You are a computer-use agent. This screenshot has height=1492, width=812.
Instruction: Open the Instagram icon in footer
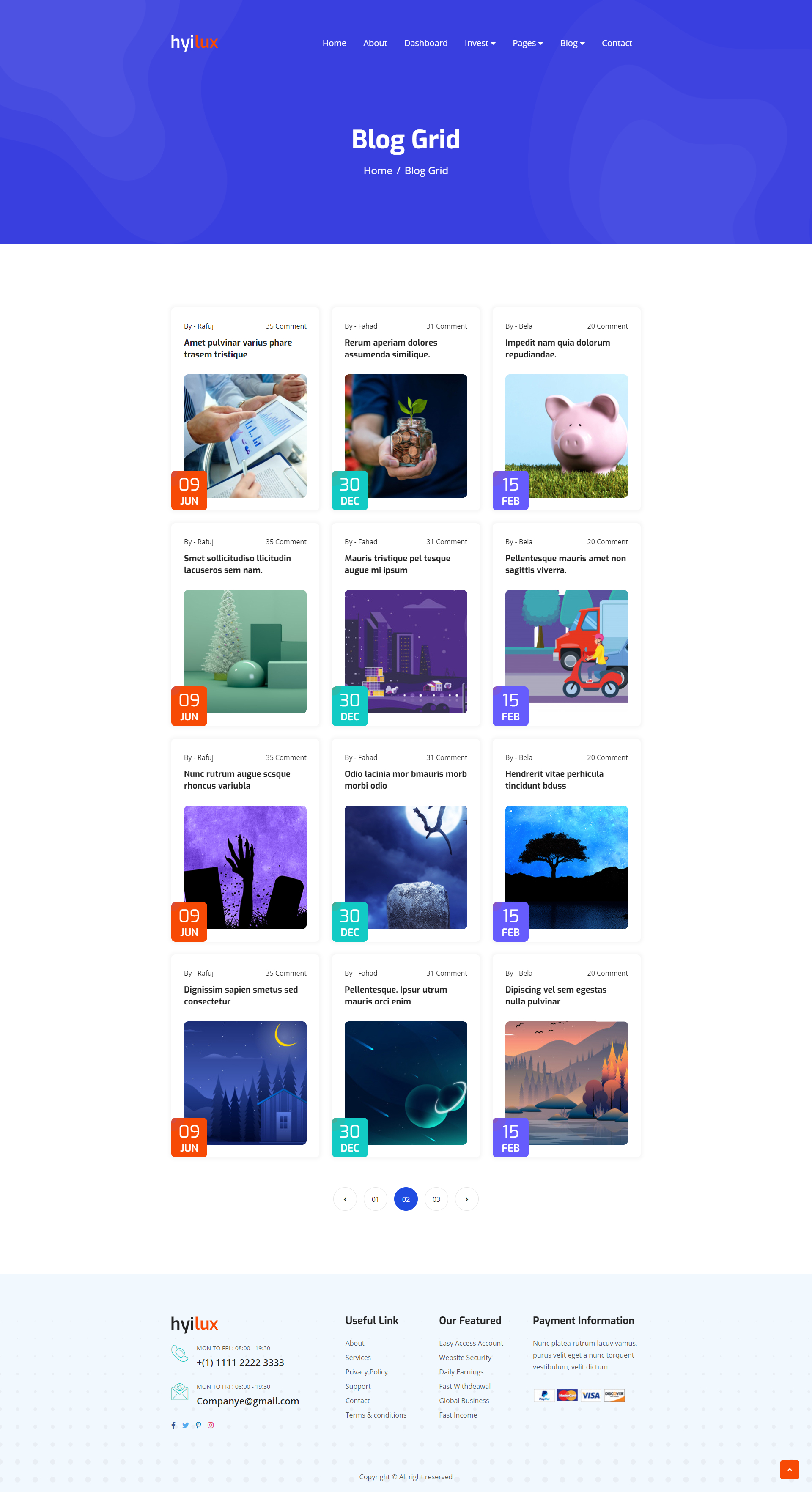pyautogui.click(x=211, y=1425)
